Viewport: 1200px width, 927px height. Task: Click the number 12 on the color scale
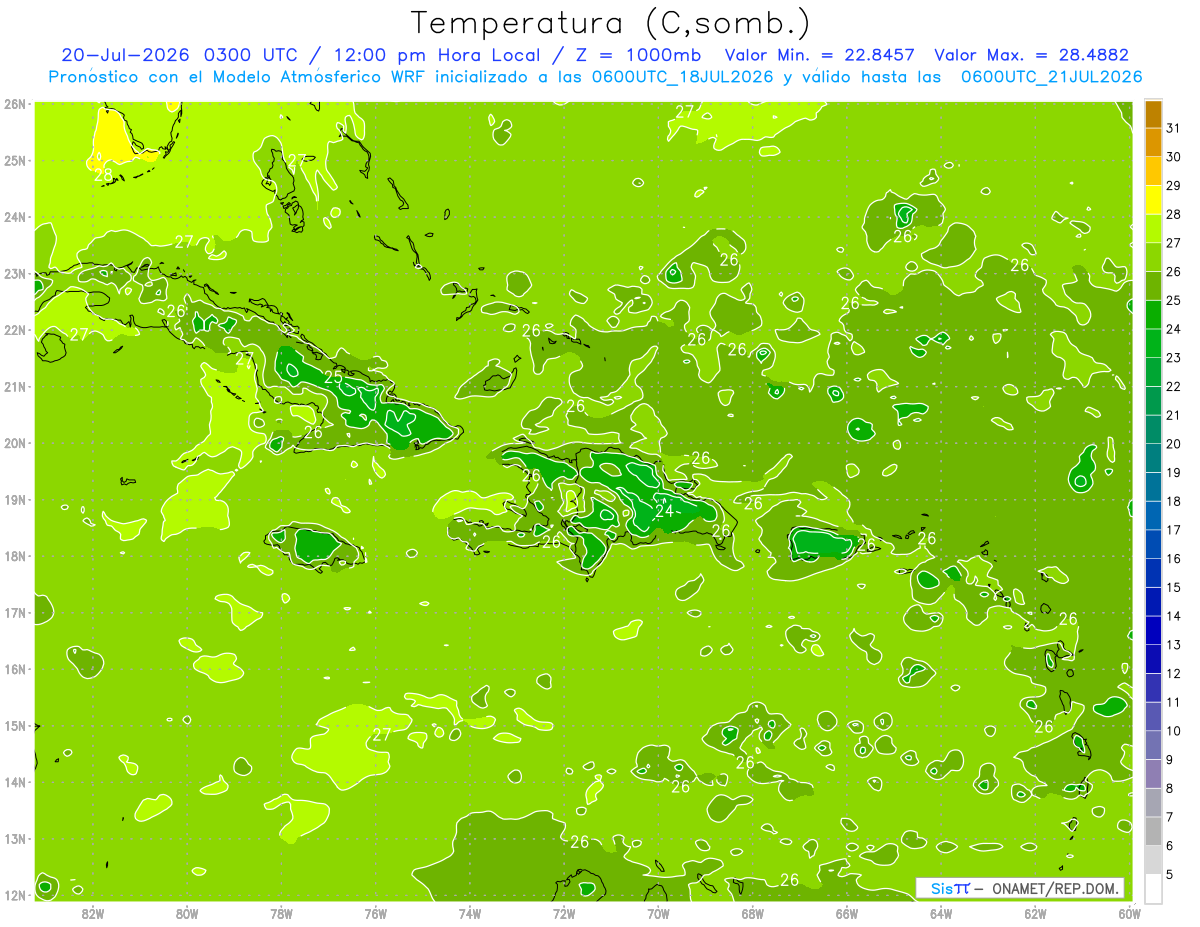[x=1173, y=673]
